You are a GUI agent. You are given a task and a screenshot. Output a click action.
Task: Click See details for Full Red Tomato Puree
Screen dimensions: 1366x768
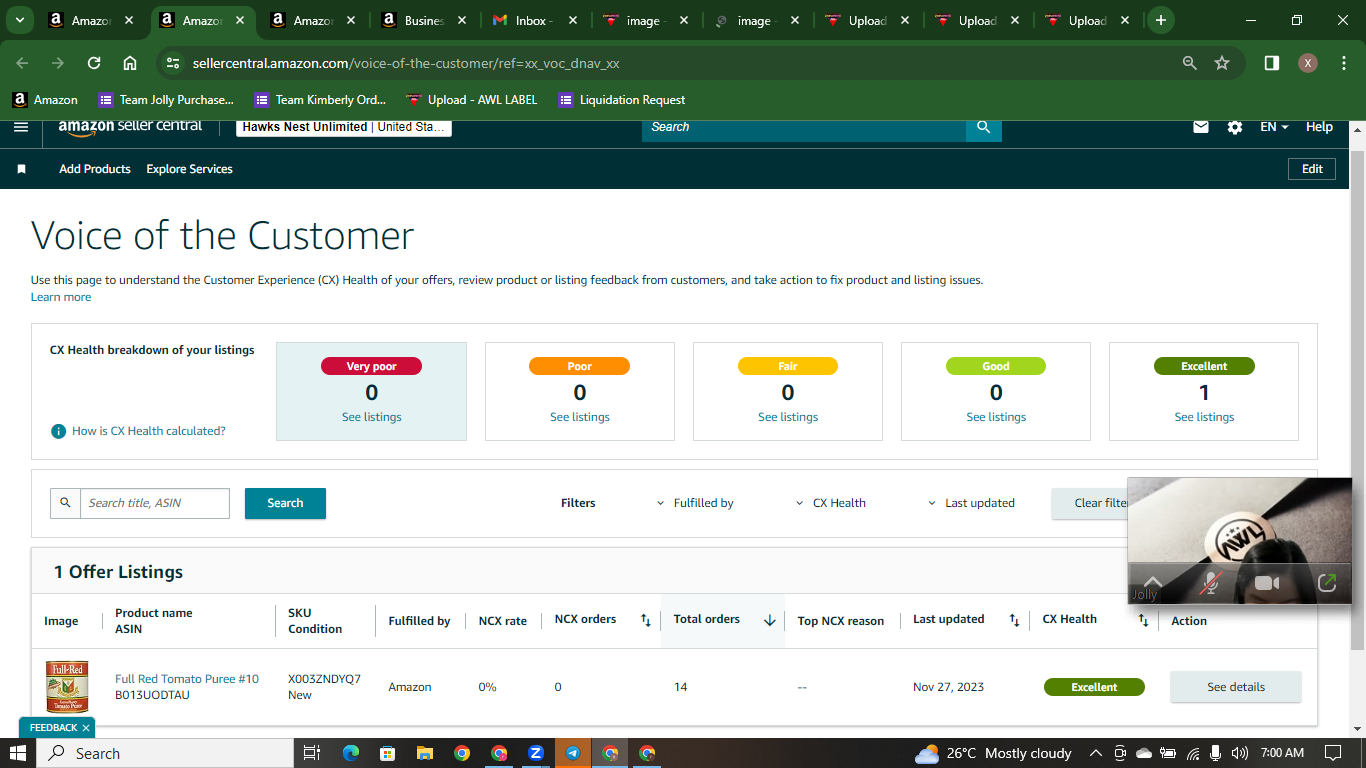tap(1236, 687)
